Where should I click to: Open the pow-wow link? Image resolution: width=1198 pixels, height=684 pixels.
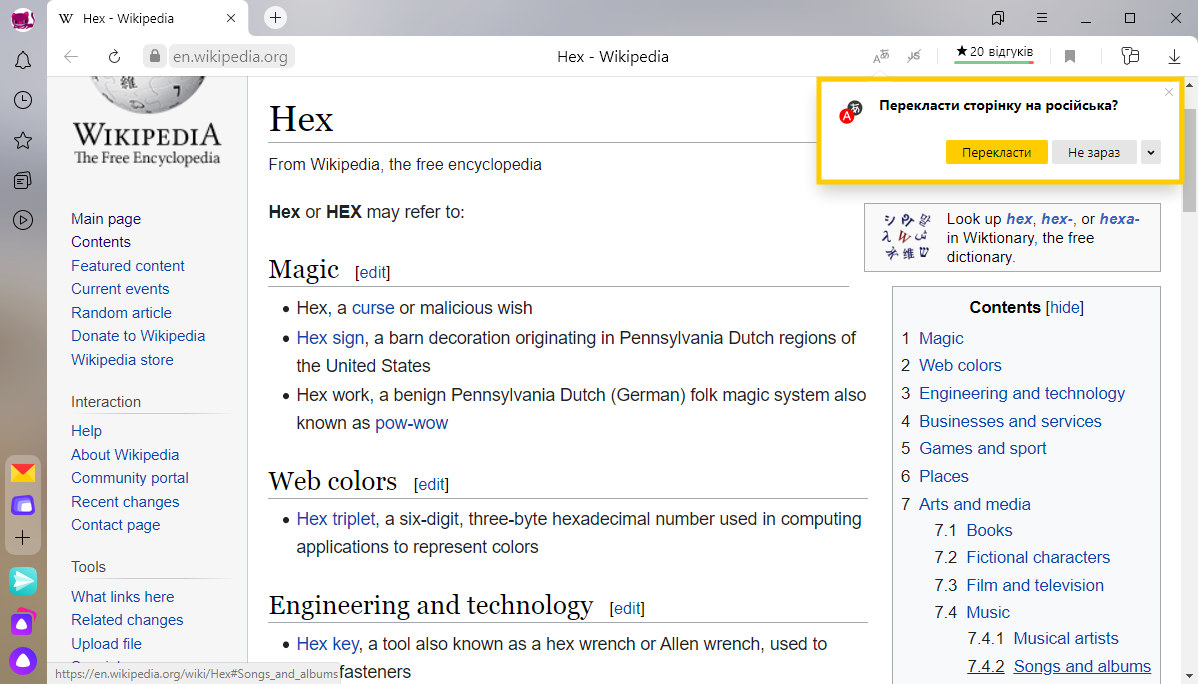point(411,423)
